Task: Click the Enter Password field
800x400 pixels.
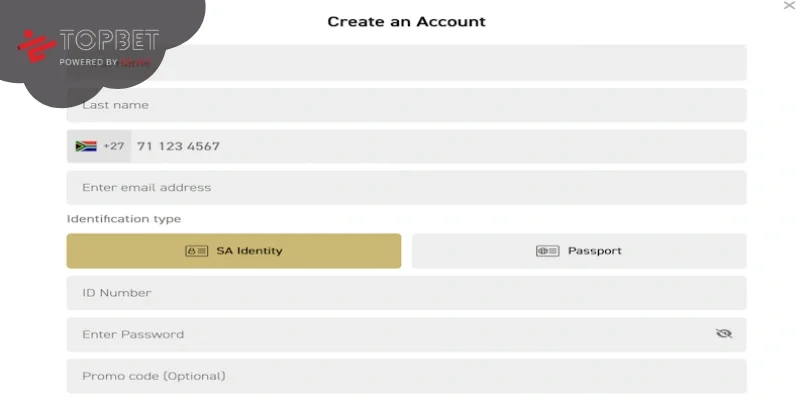Action: 407,335
